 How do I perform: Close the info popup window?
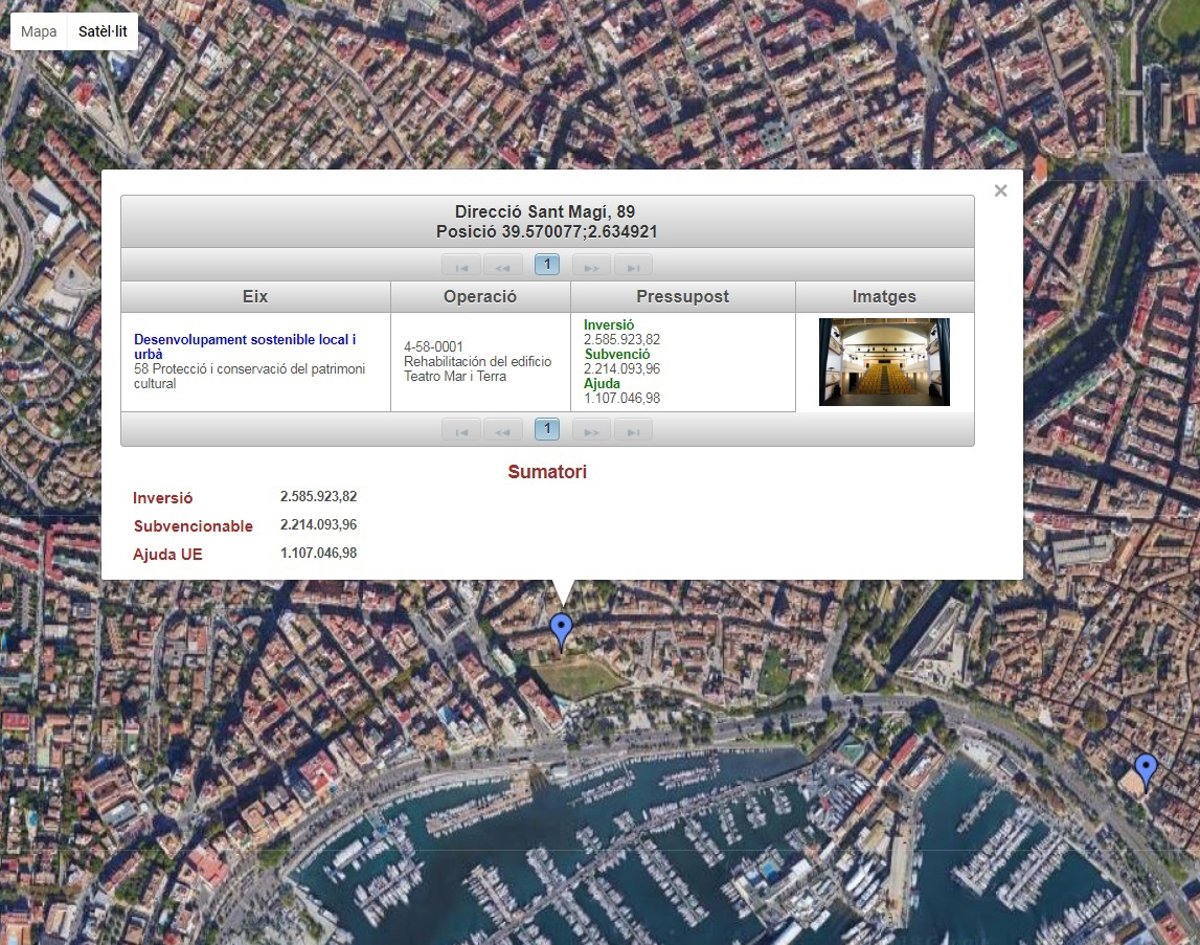pos(1000,191)
